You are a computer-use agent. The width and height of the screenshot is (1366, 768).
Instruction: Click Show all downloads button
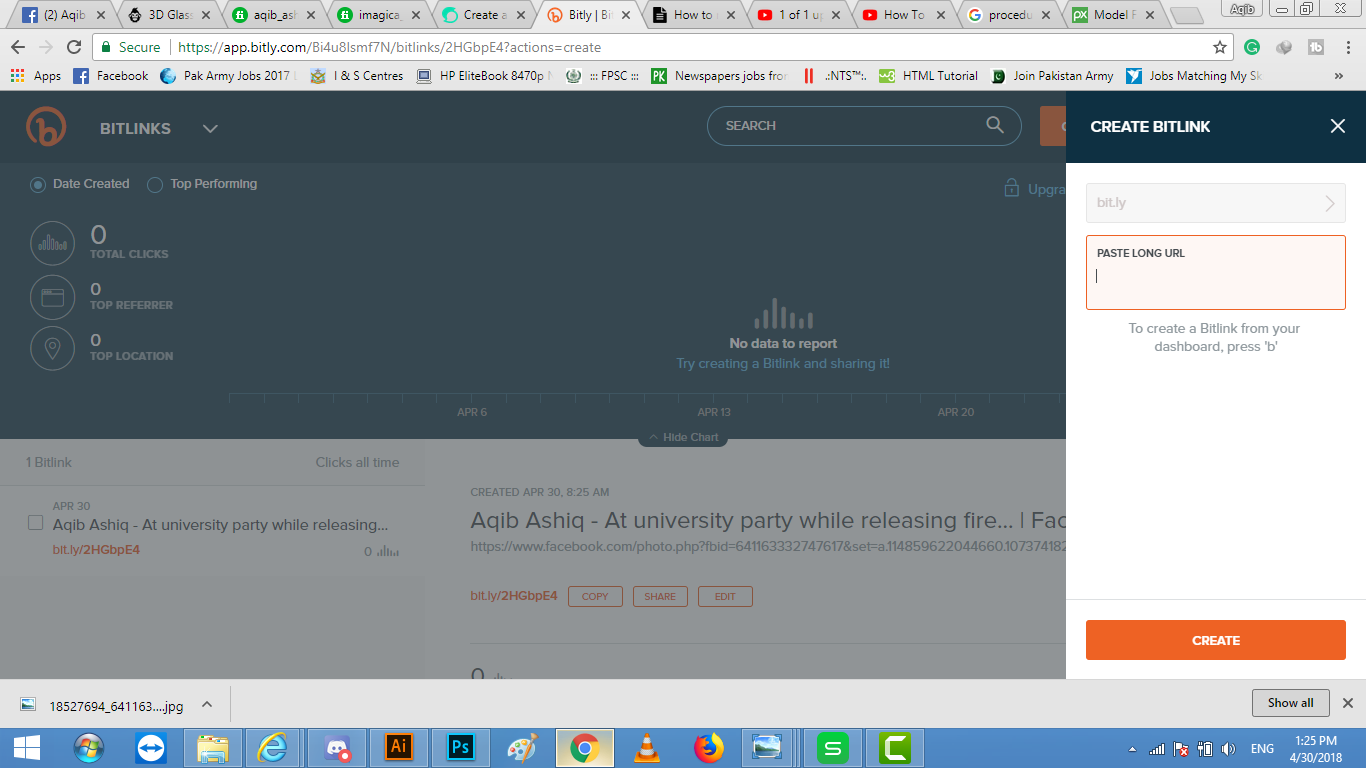[1290, 703]
